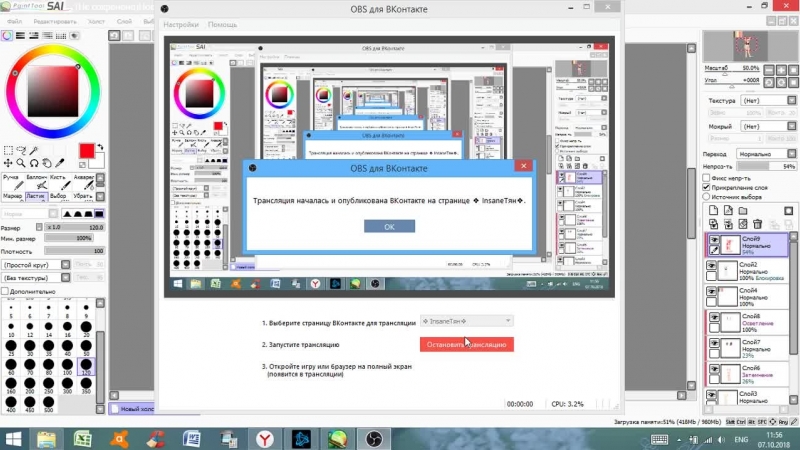Hide the Слой8 layer with eye icon
The height and width of the screenshot is (450, 800).
click(x=714, y=317)
